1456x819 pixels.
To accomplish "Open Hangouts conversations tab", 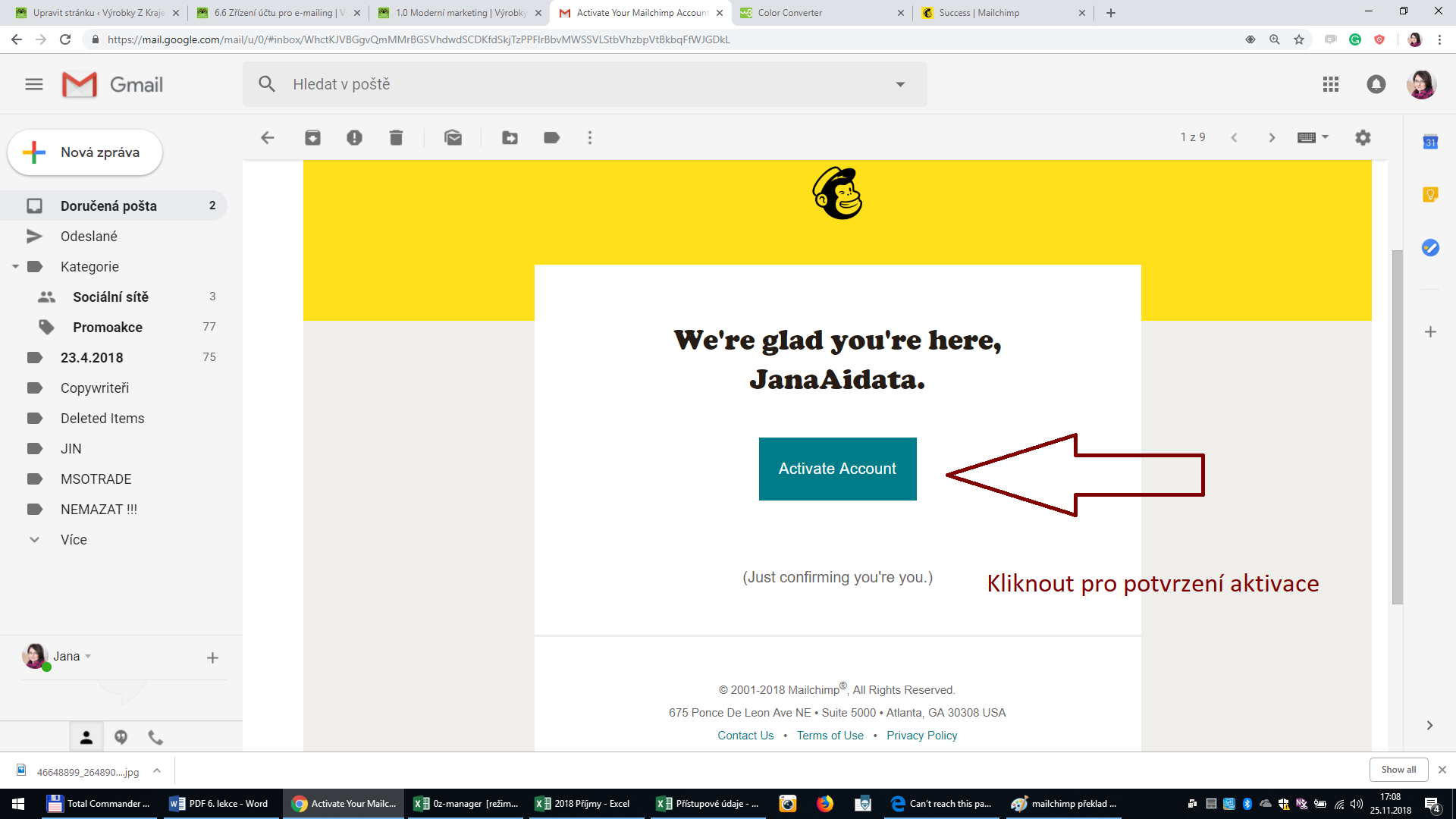I will pyautogui.click(x=121, y=737).
